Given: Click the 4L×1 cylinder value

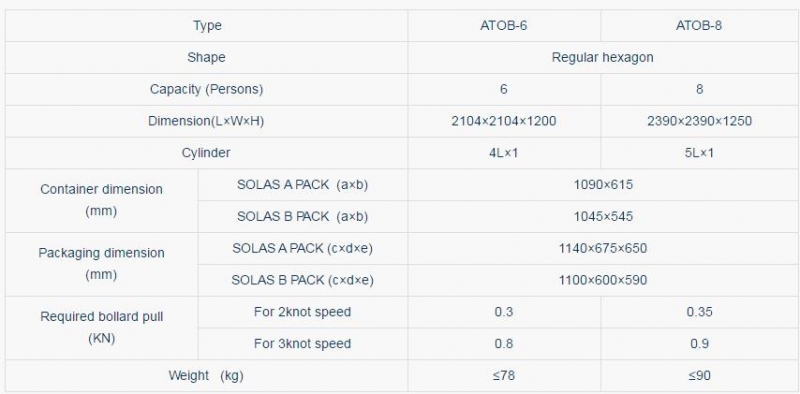Looking at the screenshot, I should point(504,153).
